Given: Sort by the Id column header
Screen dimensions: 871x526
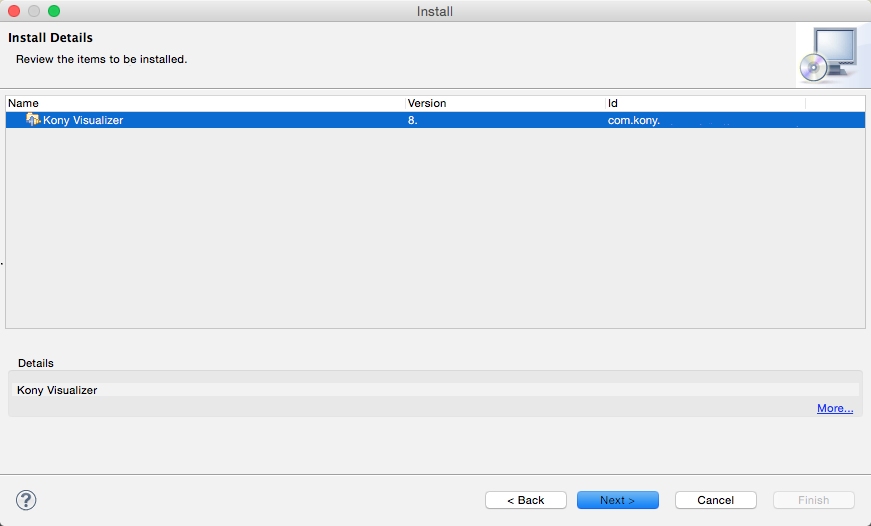Looking at the screenshot, I should 705,103.
